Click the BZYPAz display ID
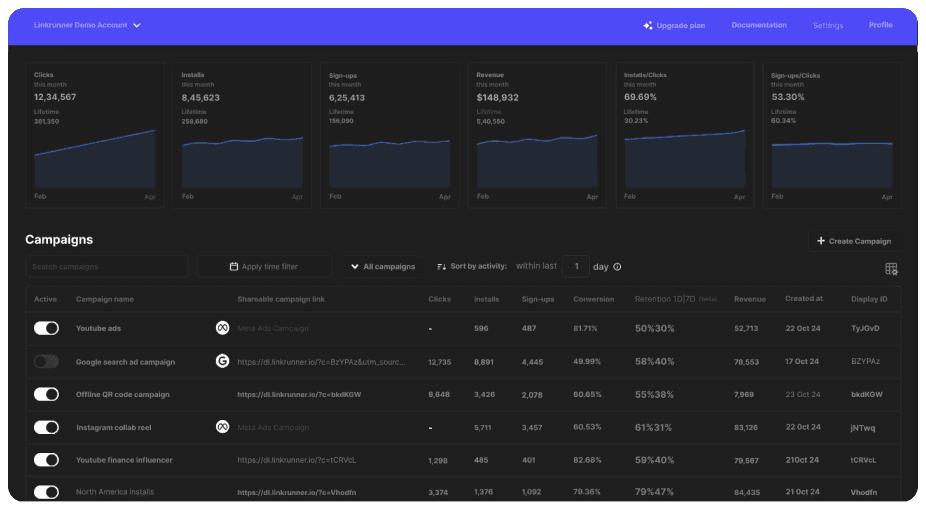Image resolution: width=926 pixels, height=510 pixels. pyautogui.click(x=865, y=361)
